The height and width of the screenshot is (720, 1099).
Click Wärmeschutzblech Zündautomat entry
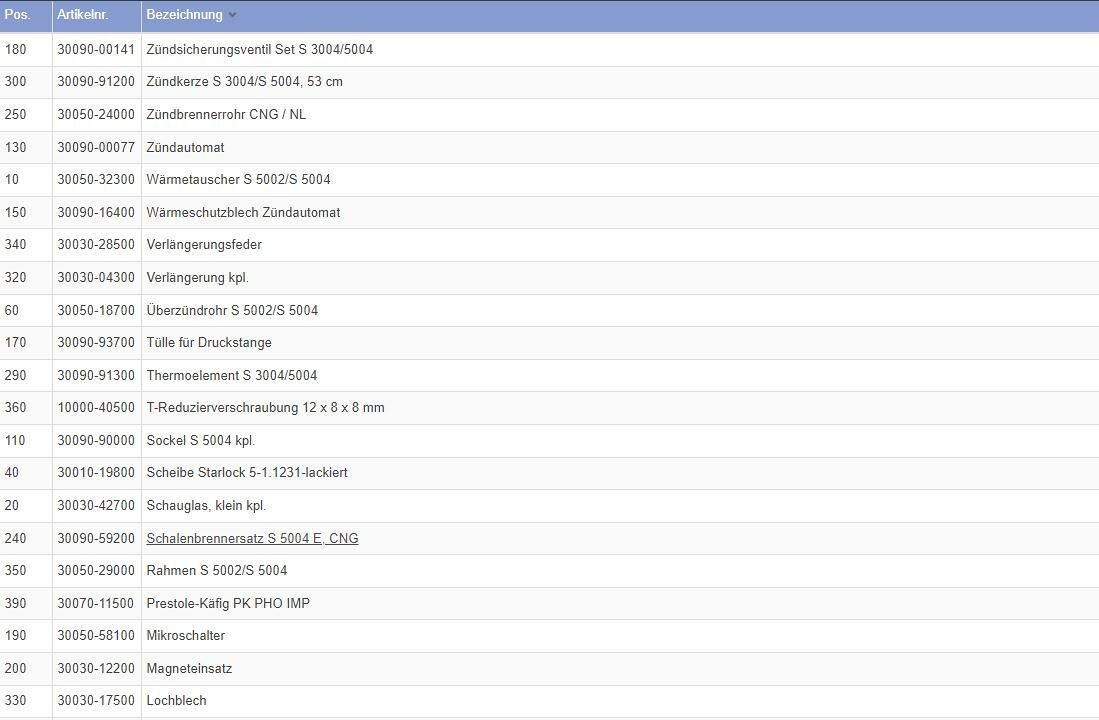click(243, 212)
